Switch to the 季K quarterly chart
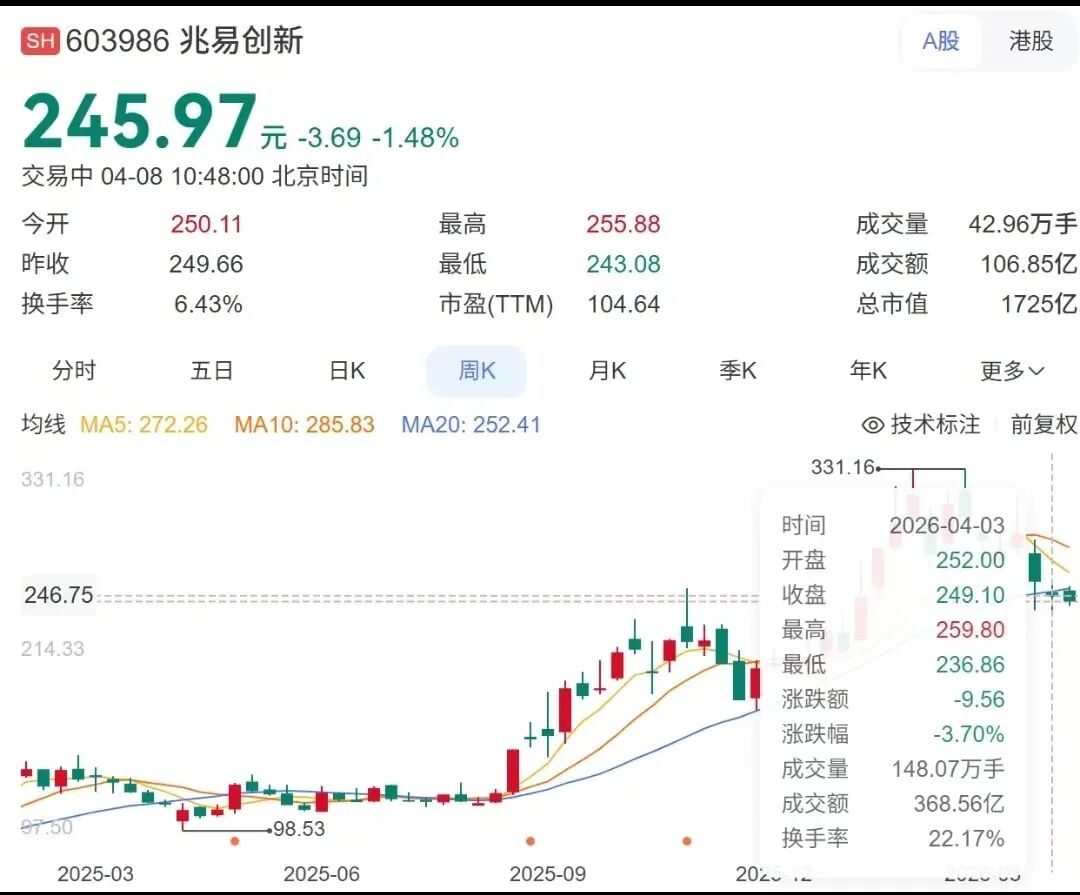1080x895 pixels. 738,371
